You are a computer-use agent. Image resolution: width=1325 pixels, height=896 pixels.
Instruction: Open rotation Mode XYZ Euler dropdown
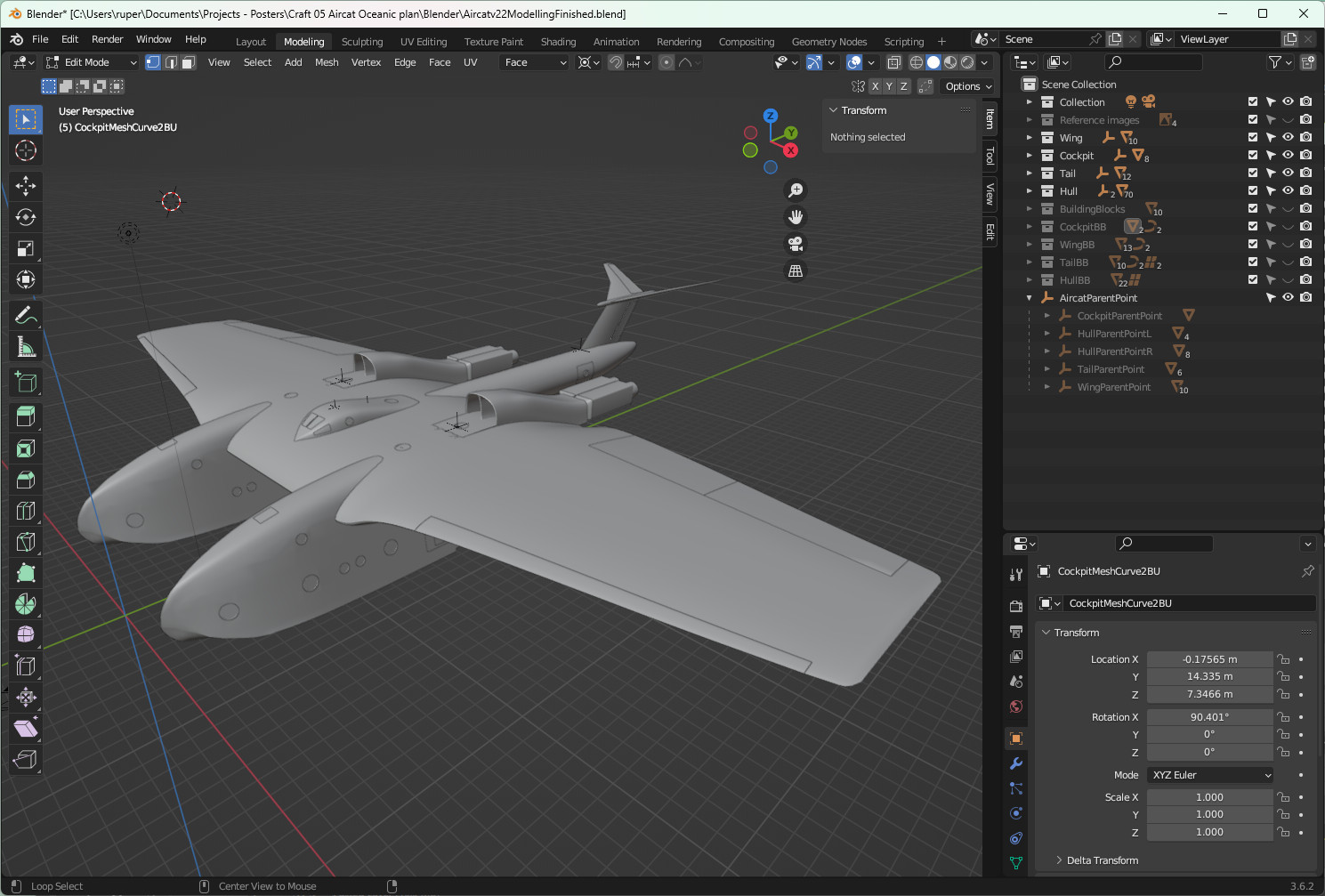click(1210, 775)
